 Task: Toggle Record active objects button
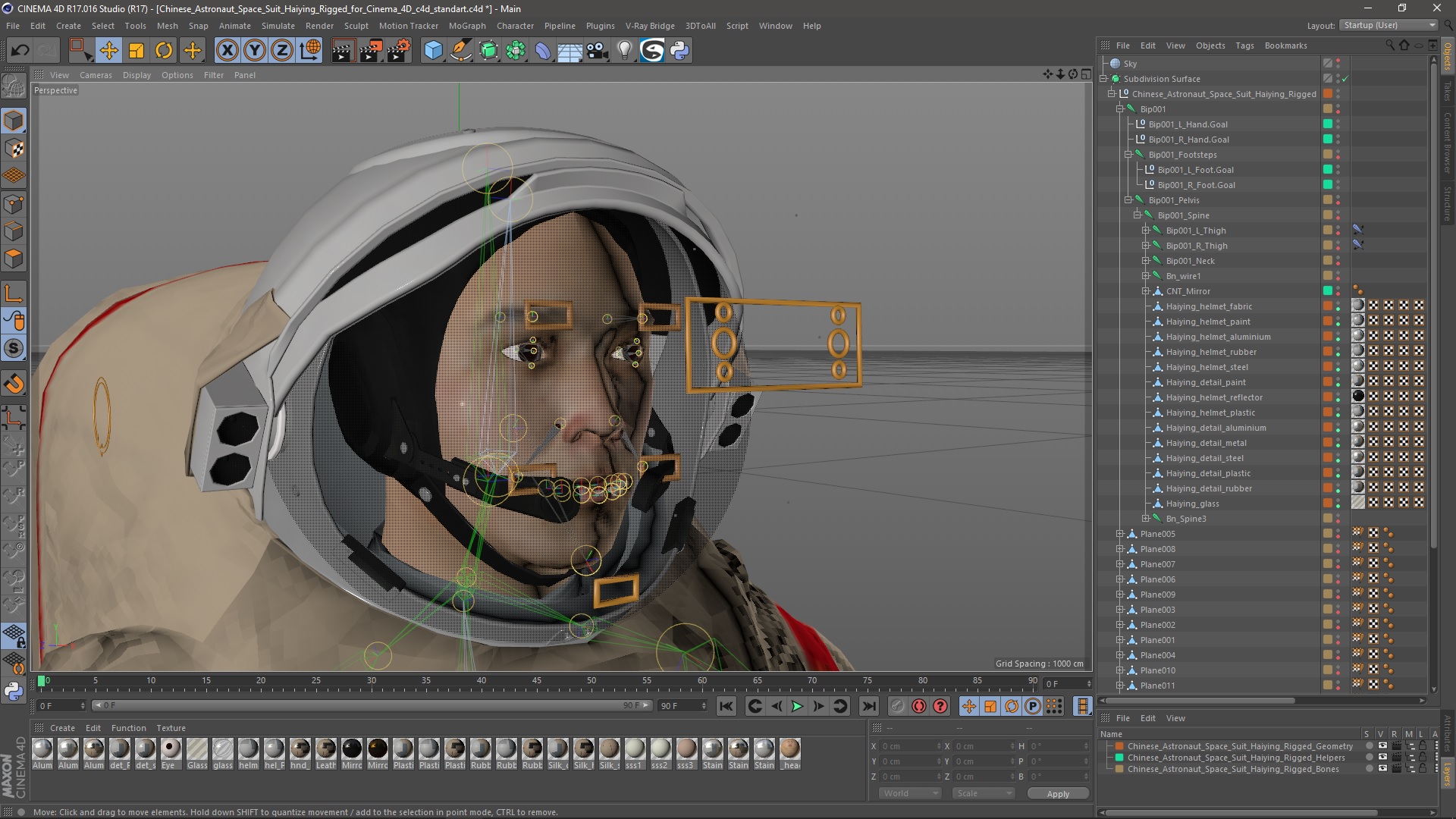tap(898, 706)
